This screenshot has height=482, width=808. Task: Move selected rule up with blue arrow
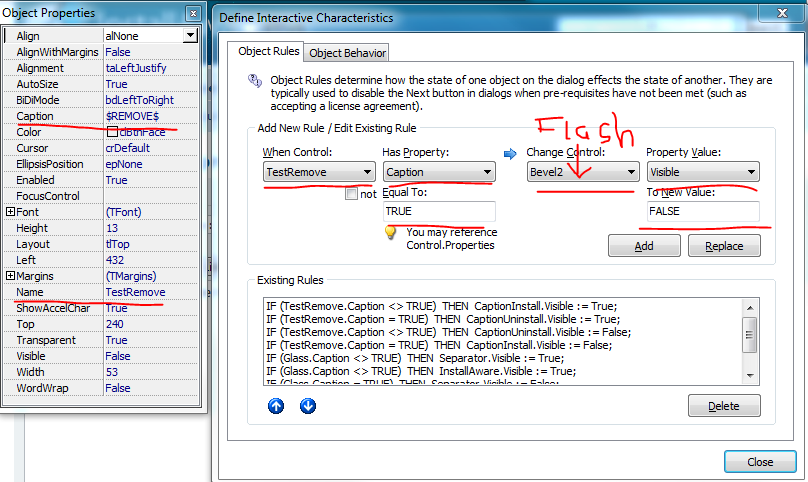click(x=276, y=406)
